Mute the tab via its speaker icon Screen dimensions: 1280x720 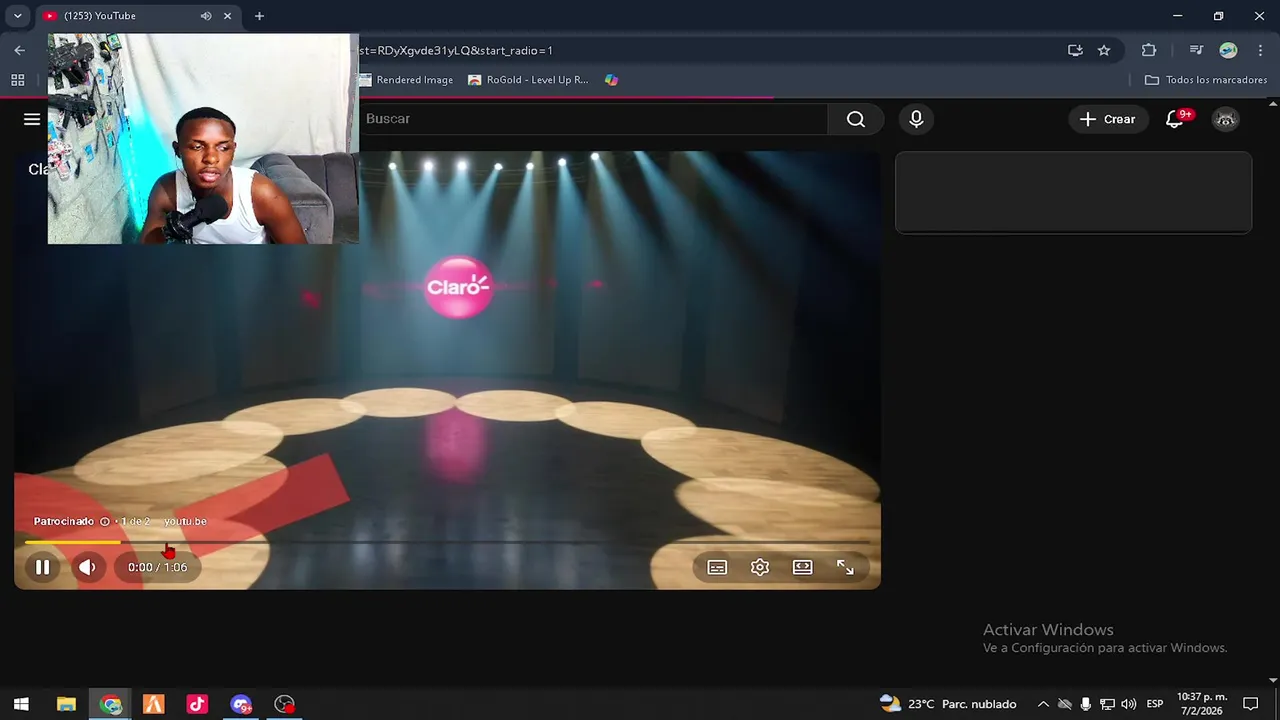click(206, 16)
